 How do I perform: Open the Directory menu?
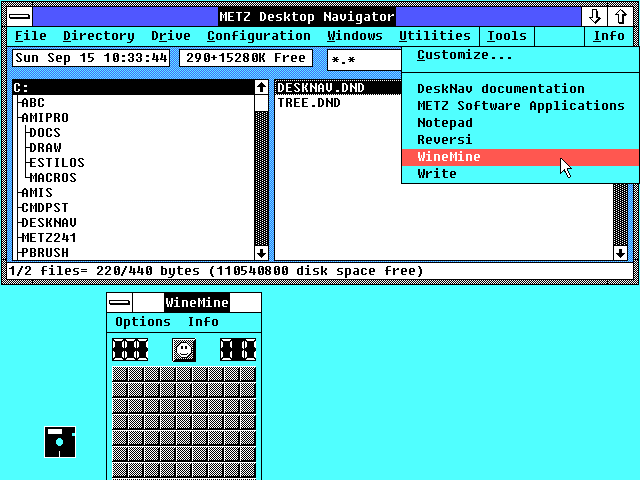coord(99,36)
